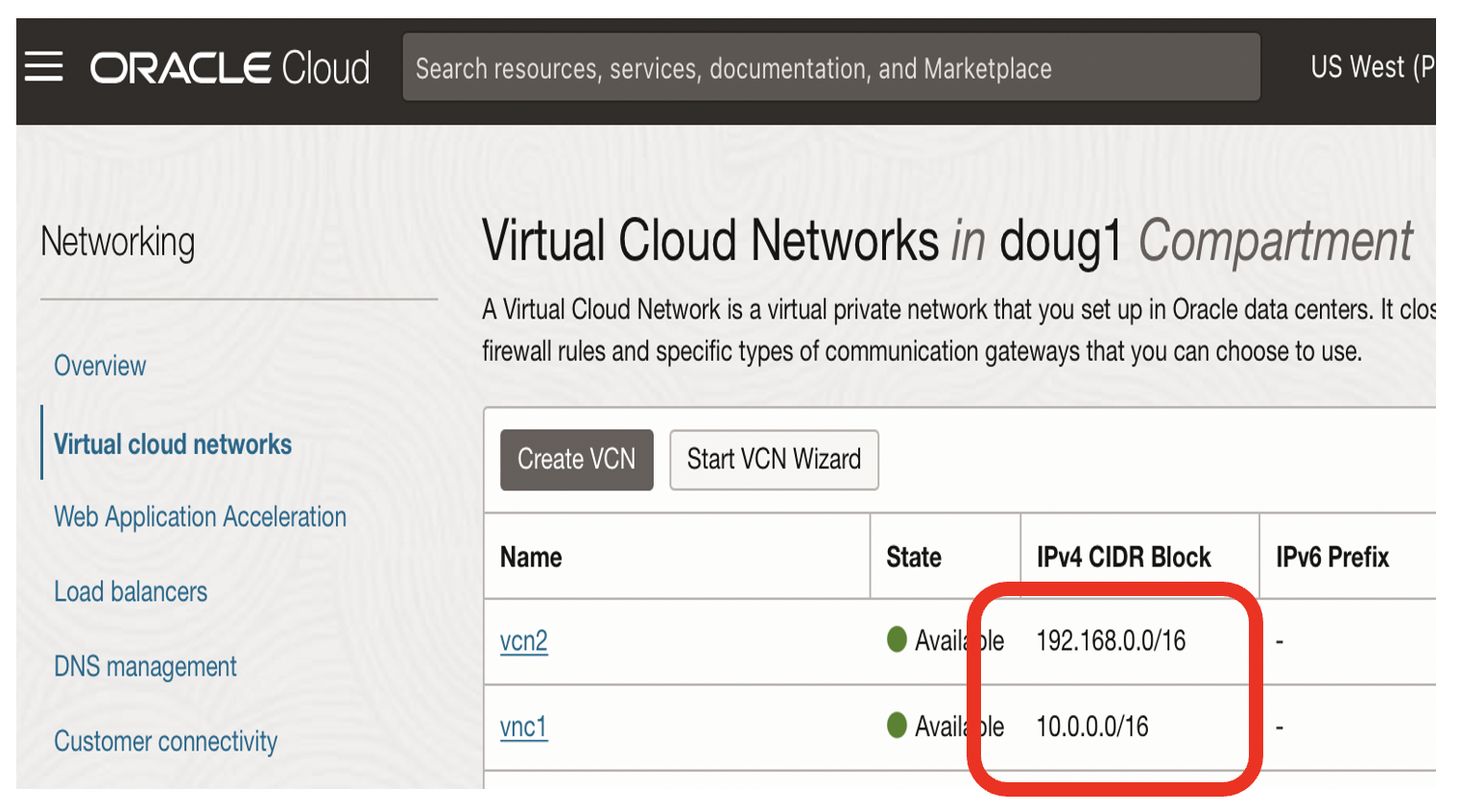Screen dimensions: 1461x812
Task: Open the vnc1 network link
Action: [524, 728]
